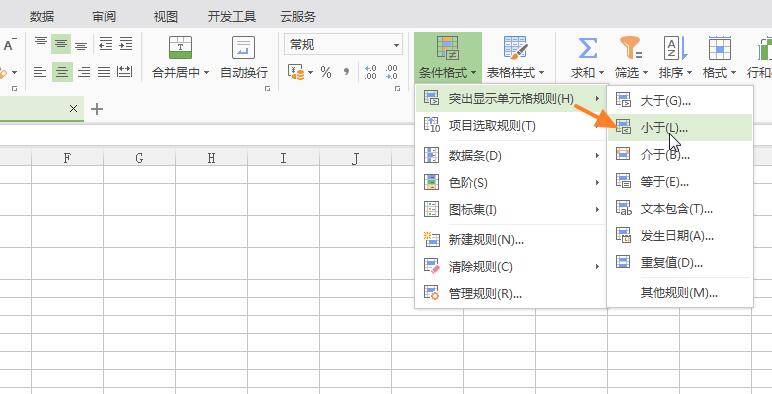Select column I header
The height and width of the screenshot is (394, 772).
[x=283, y=158]
